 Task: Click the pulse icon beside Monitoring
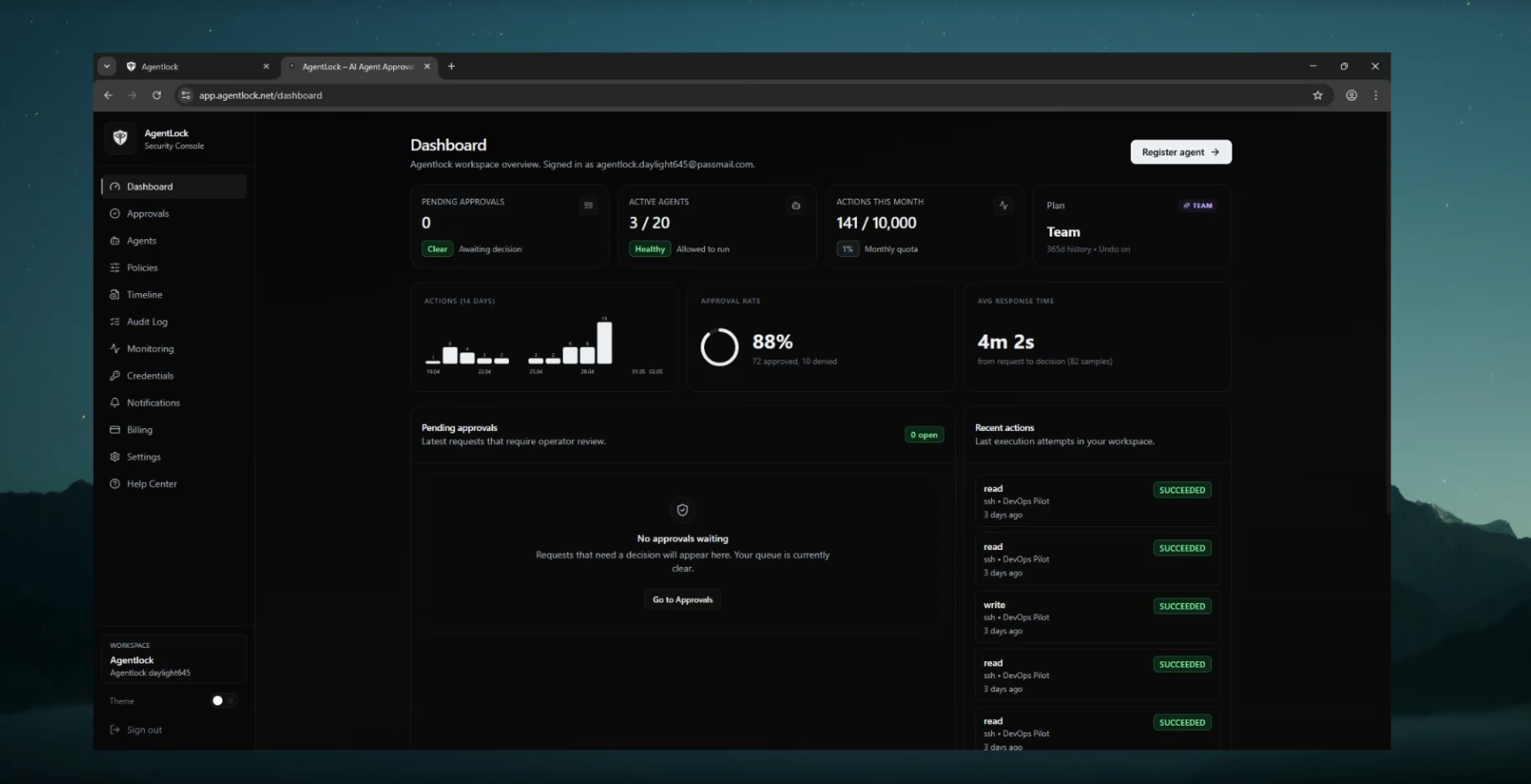click(115, 349)
